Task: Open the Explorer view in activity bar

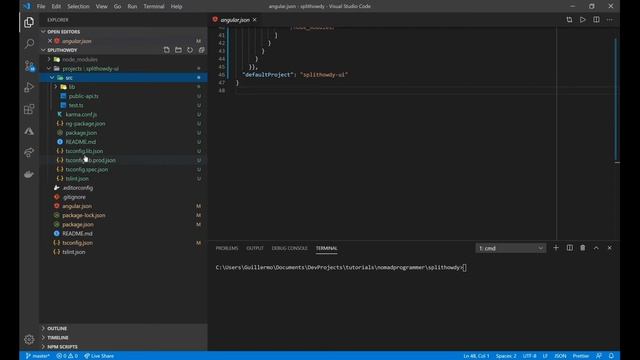Action: (29, 22)
